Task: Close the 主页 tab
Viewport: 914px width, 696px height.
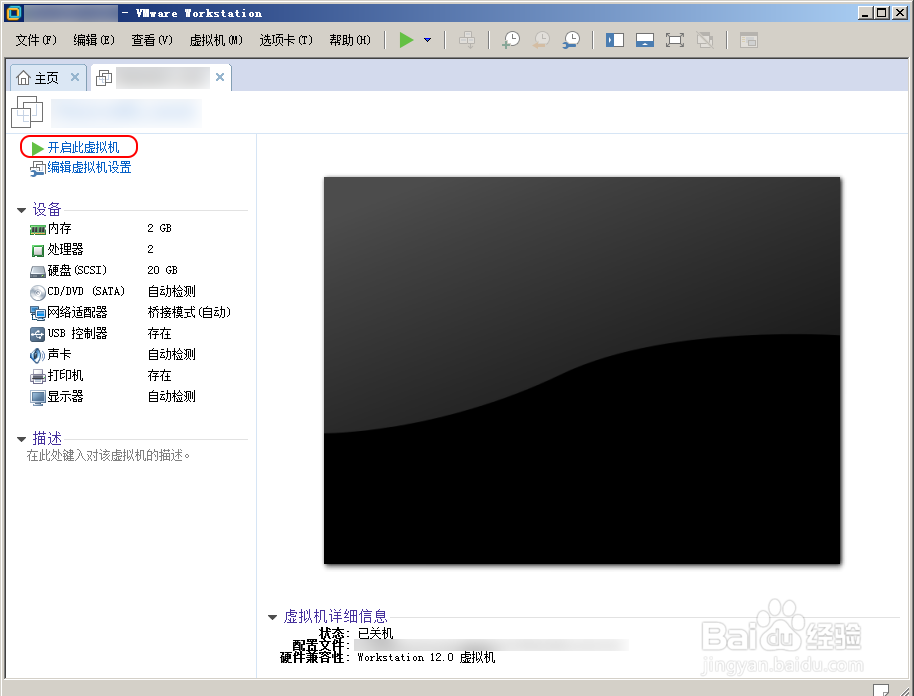Action: [x=75, y=77]
